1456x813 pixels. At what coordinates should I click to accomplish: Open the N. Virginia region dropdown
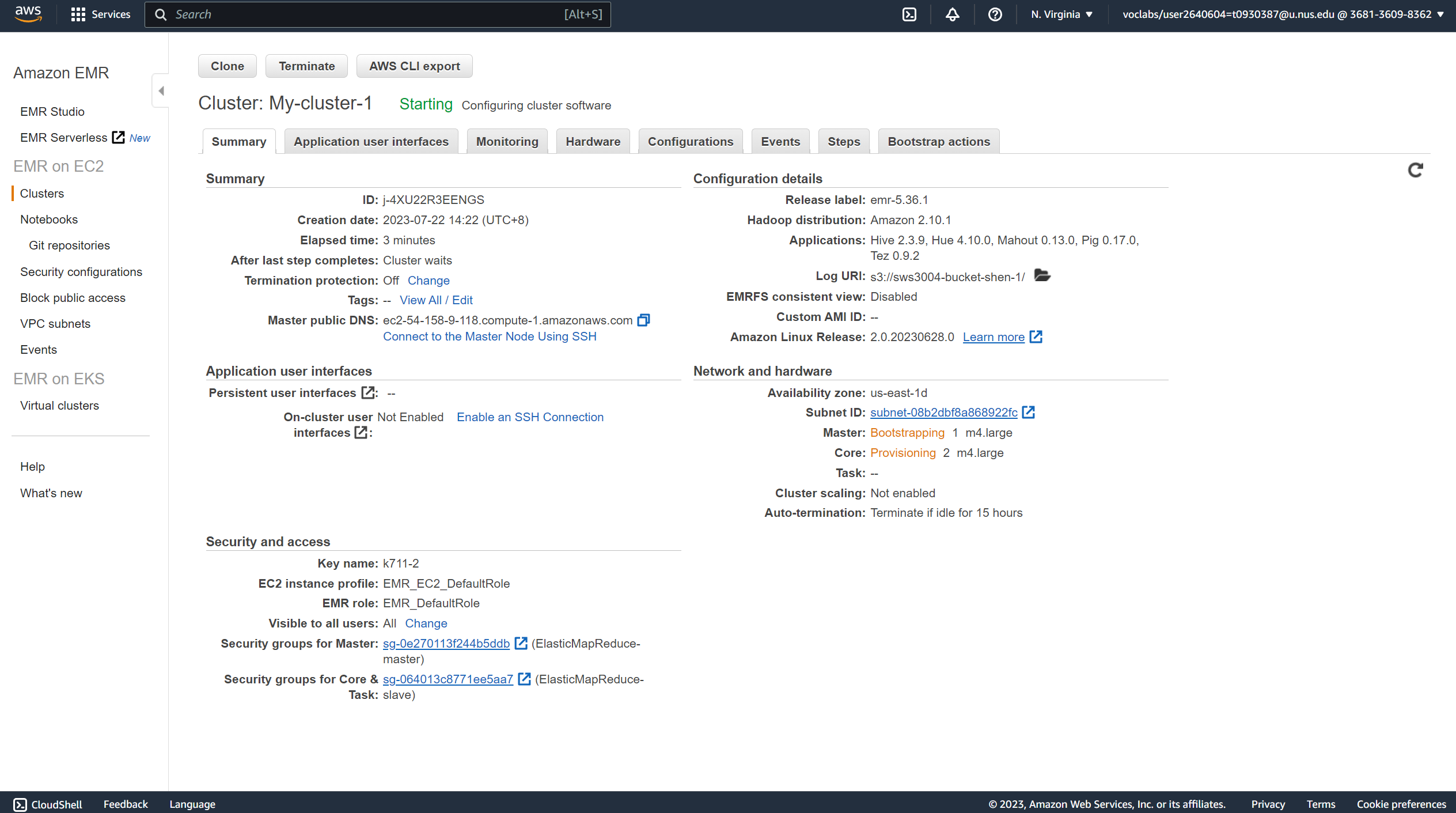coord(1061,14)
